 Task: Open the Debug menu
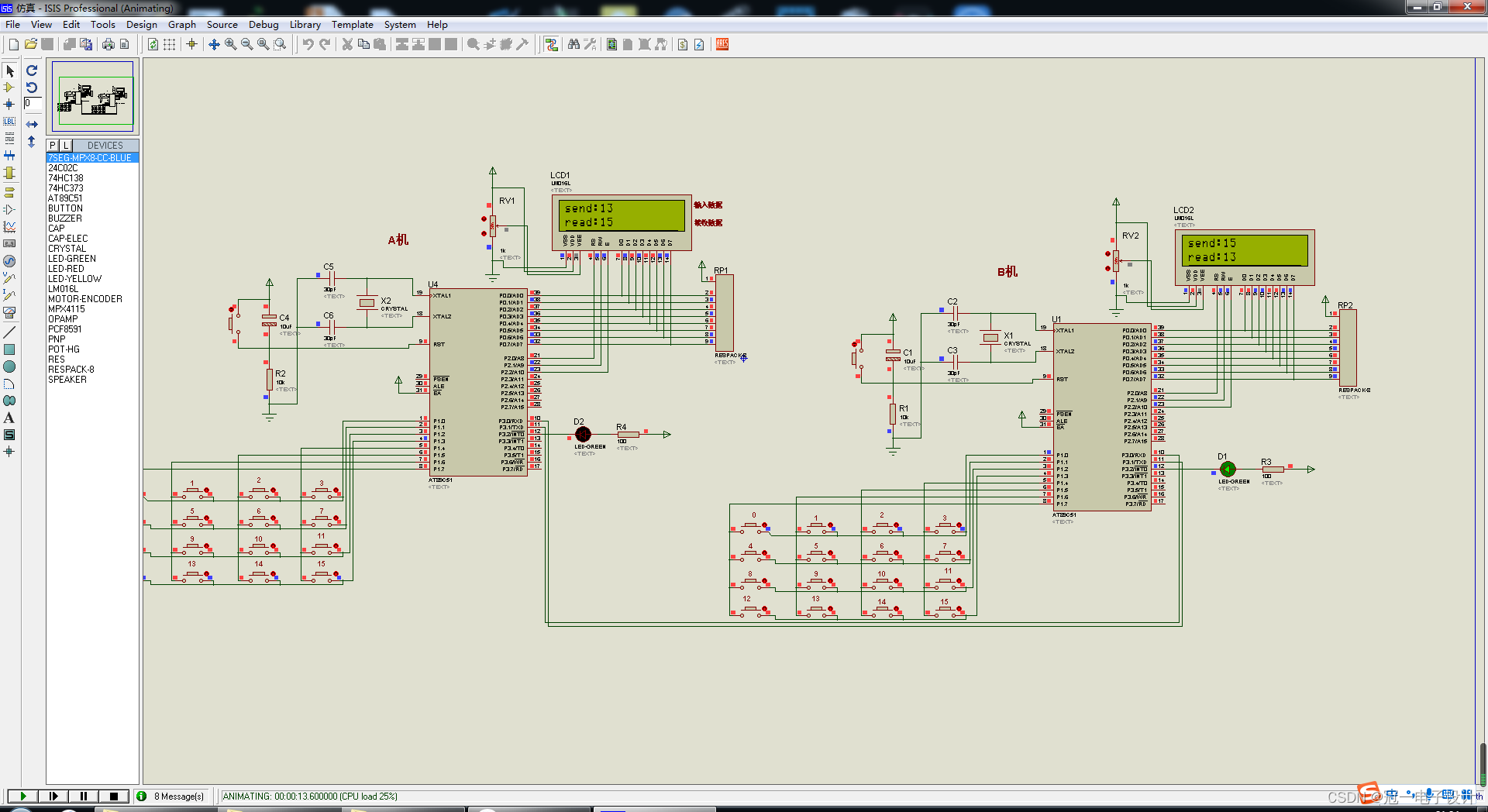[x=263, y=25]
